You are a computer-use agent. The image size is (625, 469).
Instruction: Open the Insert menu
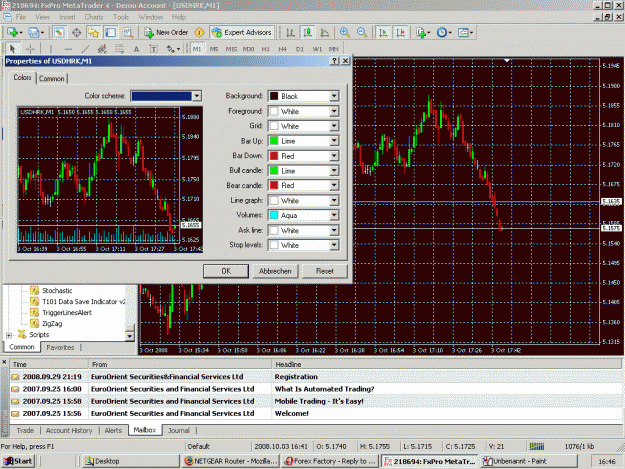[67, 17]
